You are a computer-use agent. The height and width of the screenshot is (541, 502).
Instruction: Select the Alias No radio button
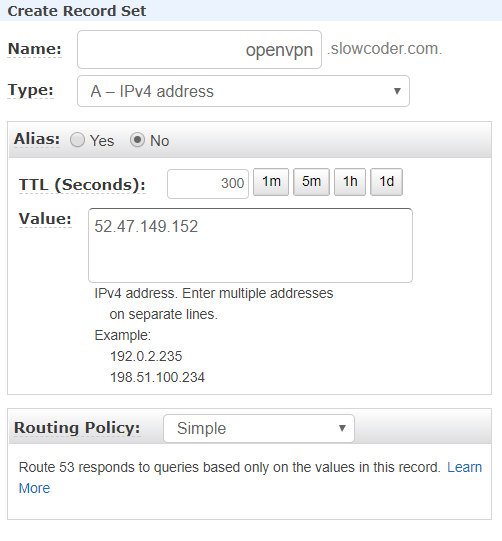137,140
